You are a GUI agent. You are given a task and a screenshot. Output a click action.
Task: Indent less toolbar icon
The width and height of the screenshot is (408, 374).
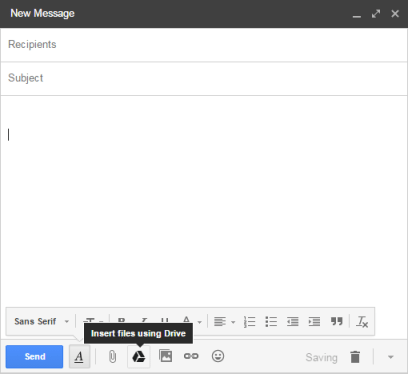293,322
